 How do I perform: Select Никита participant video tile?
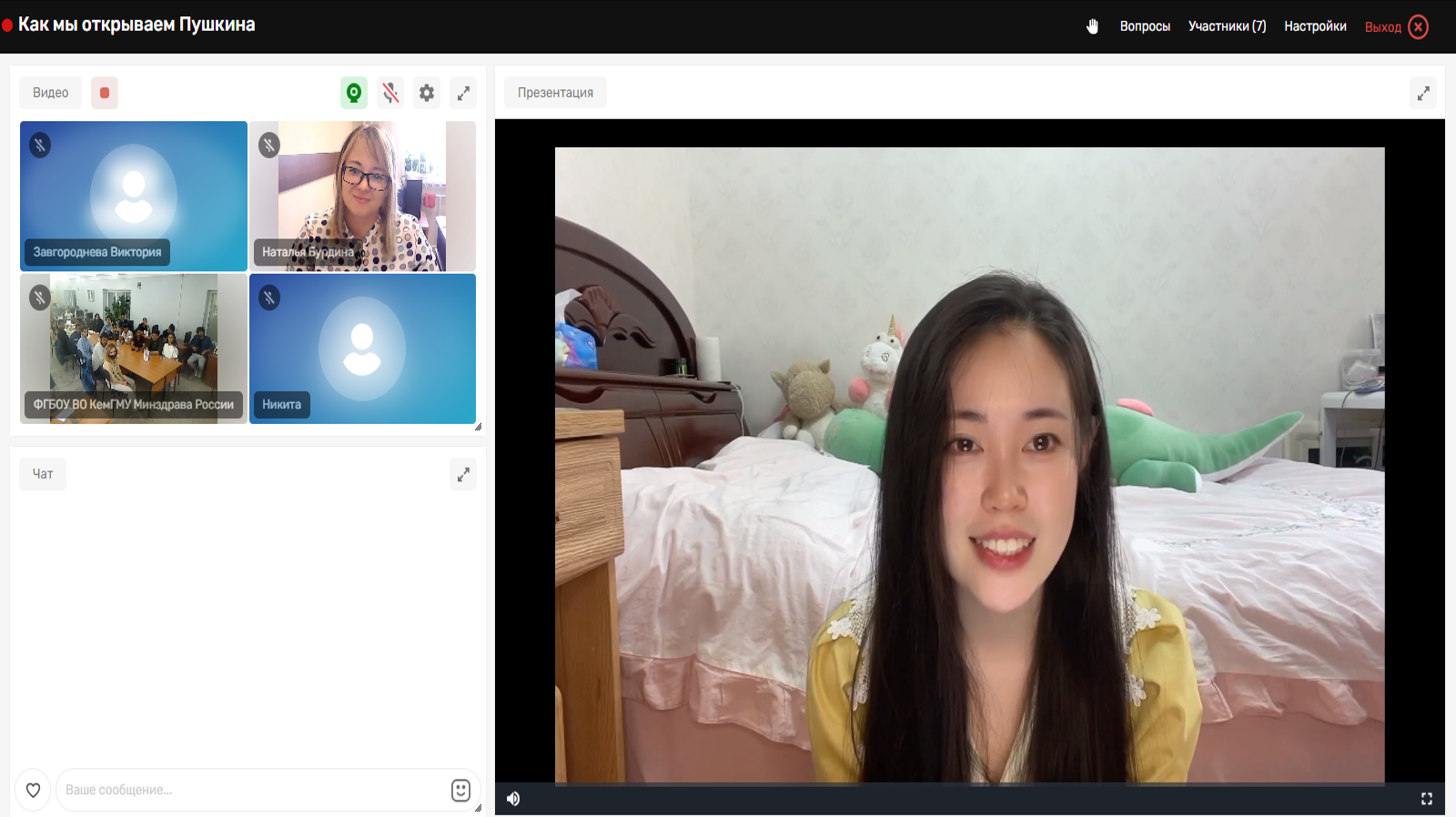pos(362,348)
